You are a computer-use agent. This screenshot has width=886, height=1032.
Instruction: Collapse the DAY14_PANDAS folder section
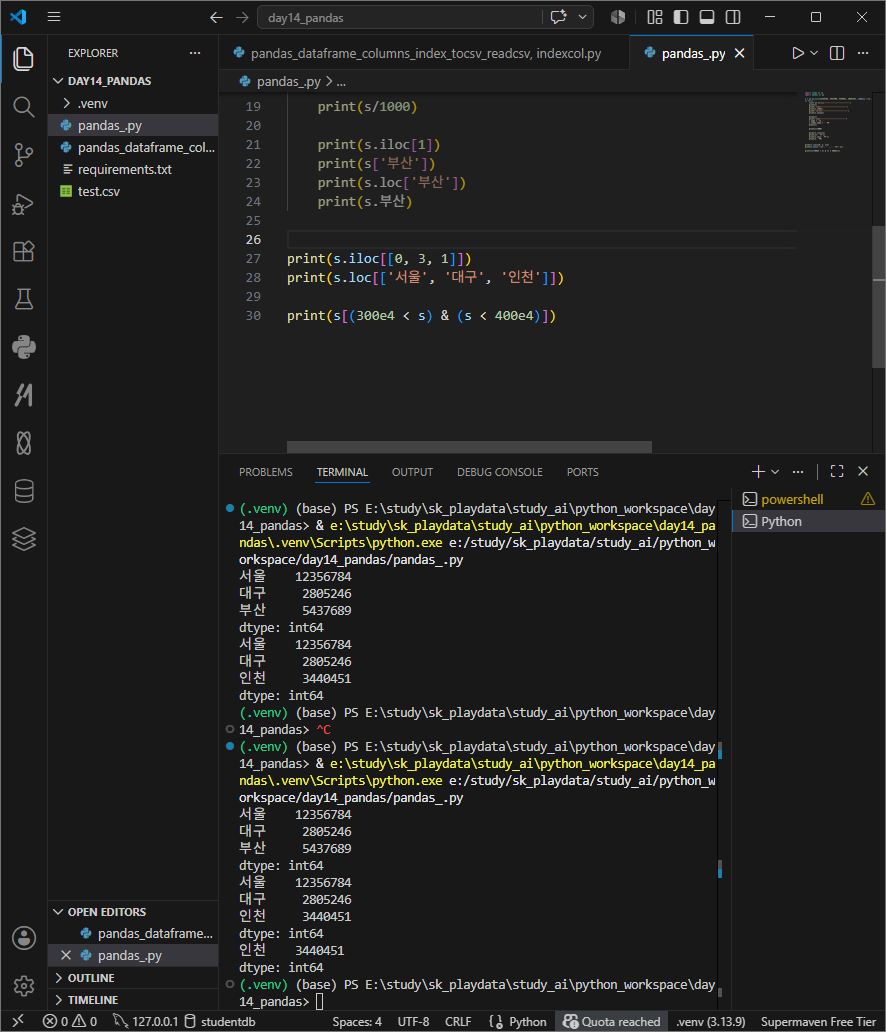point(132,81)
